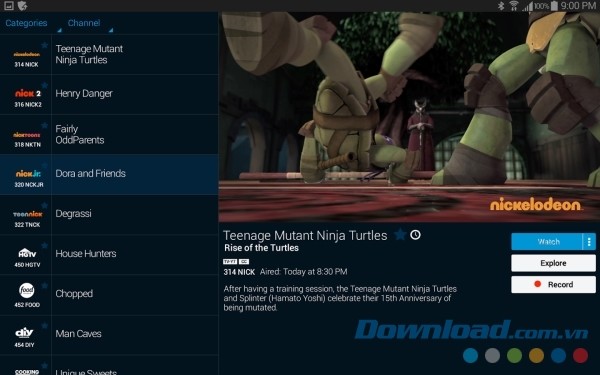The width and height of the screenshot is (600, 375).
Task: Open the Nick 2 316 NICK2 channel logo
Action: [28, 93]
